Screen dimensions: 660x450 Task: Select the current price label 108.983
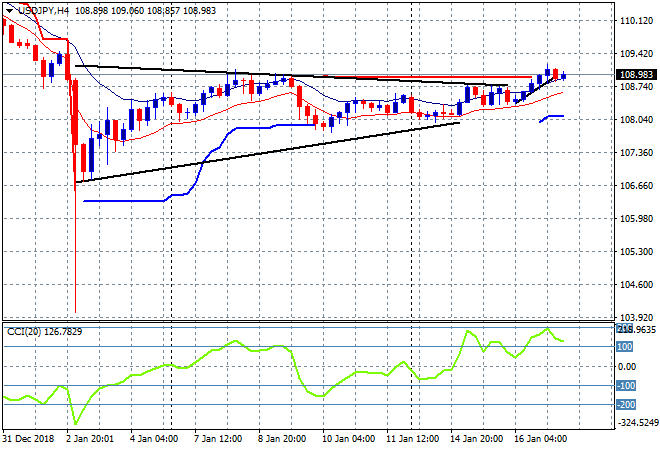(x=636, y=75)
